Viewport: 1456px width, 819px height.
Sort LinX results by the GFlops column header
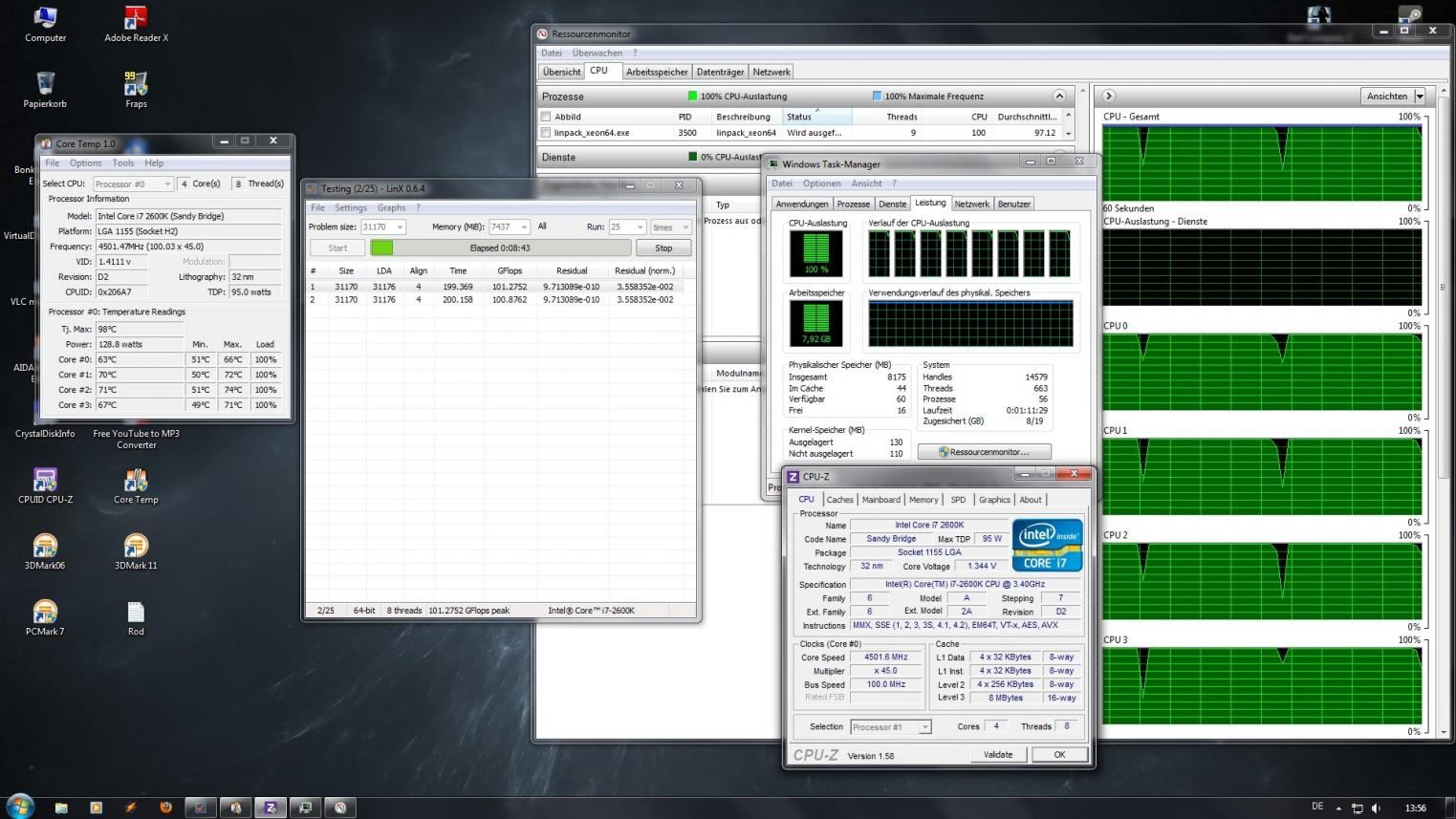[510, 270]
